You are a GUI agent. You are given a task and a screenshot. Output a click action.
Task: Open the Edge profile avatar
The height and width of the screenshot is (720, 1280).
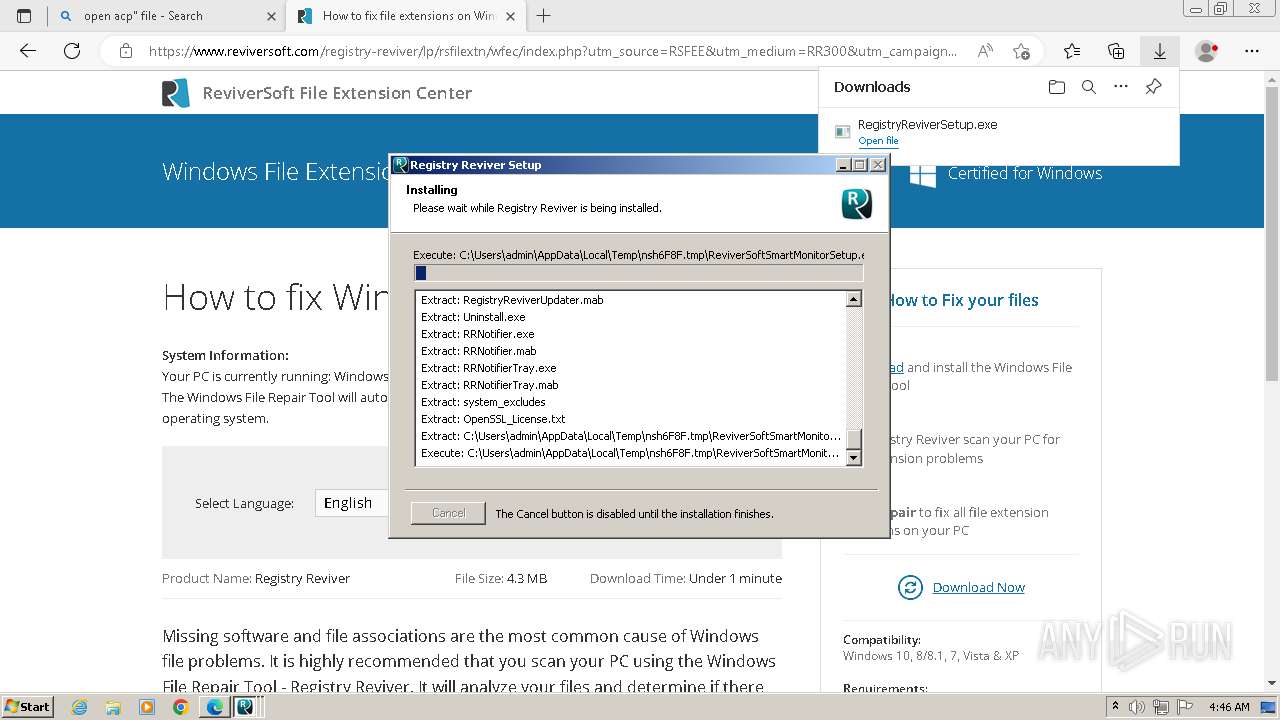[x=1207, y=51]
